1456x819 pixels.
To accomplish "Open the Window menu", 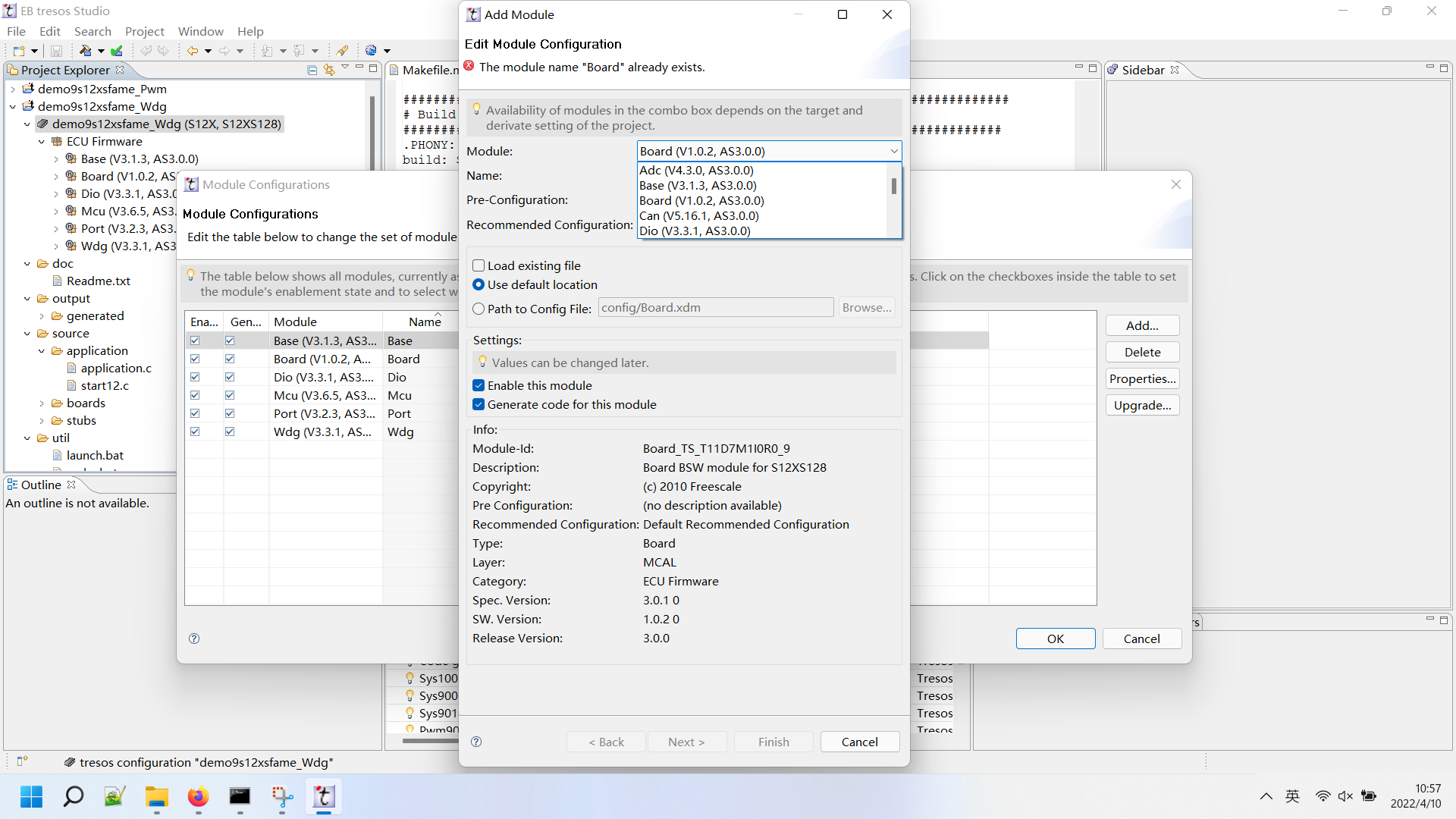I will (200, 31).
